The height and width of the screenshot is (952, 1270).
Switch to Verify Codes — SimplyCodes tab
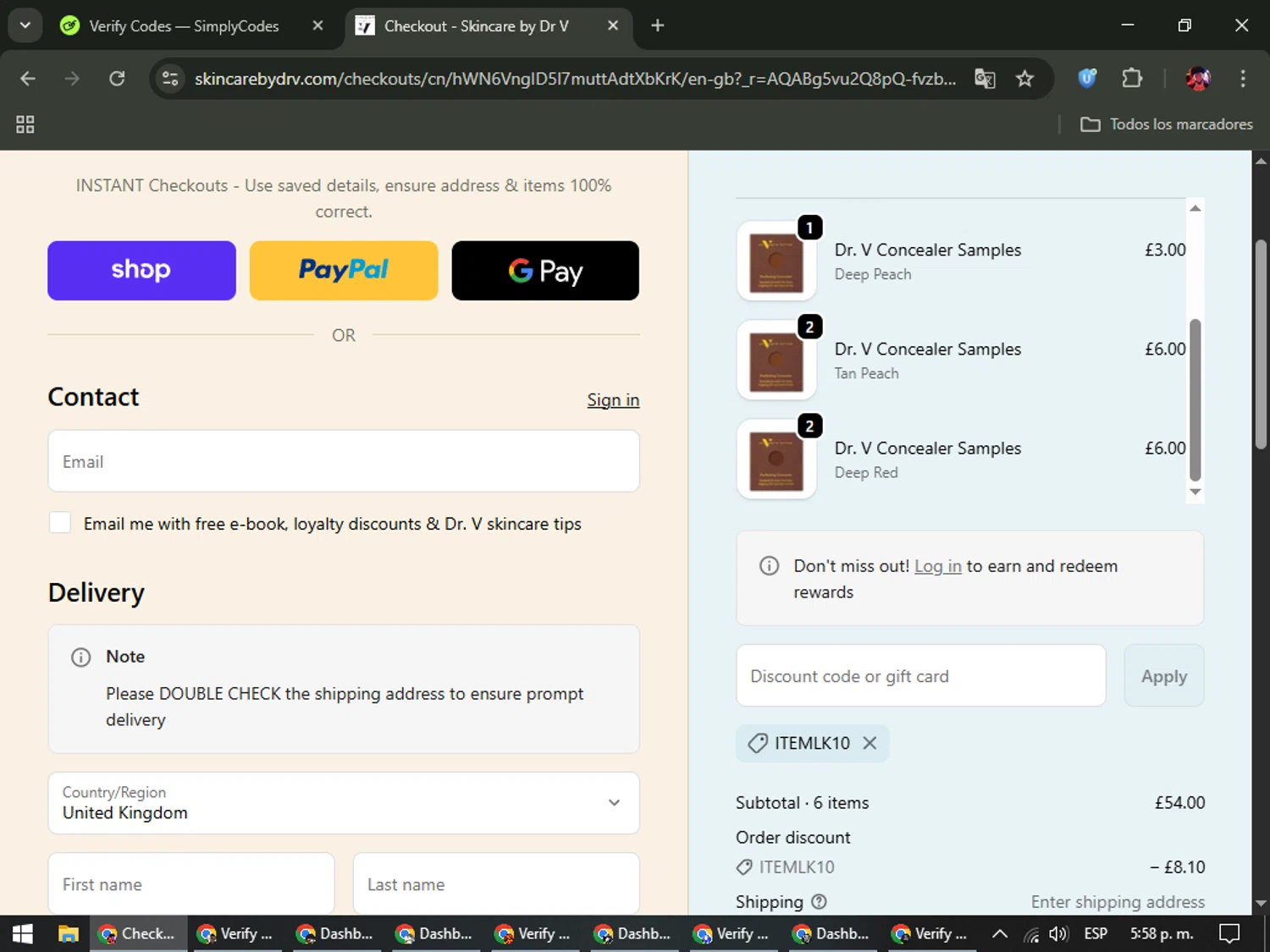click(x=183, y=26)
